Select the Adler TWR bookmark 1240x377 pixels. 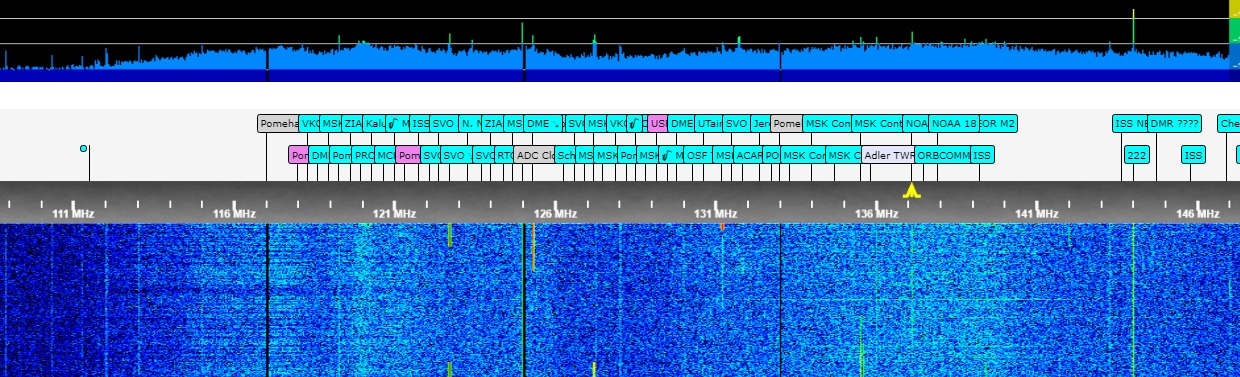888,155
